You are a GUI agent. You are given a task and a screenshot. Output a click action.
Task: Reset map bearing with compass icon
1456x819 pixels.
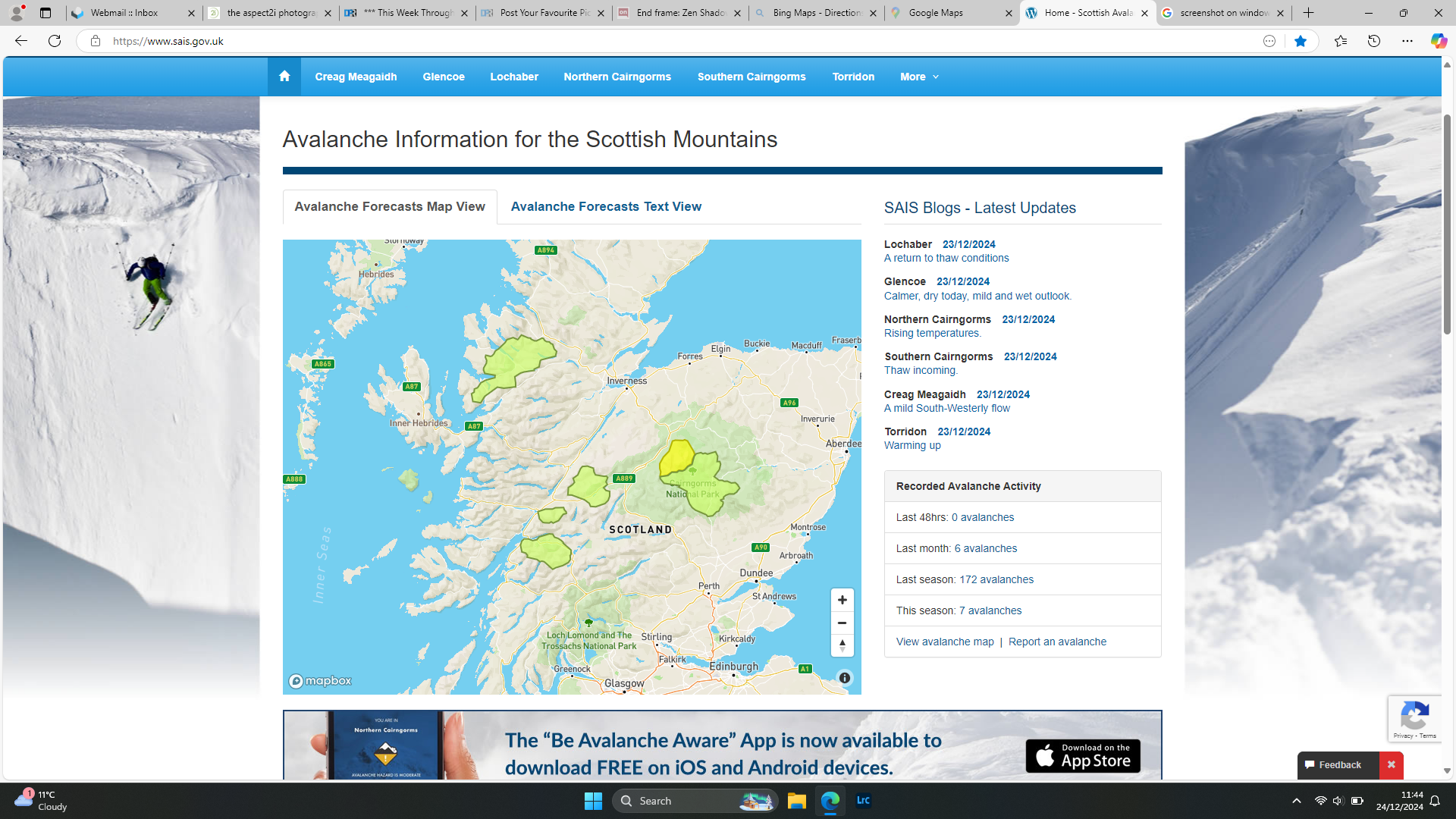coord(842,645)
